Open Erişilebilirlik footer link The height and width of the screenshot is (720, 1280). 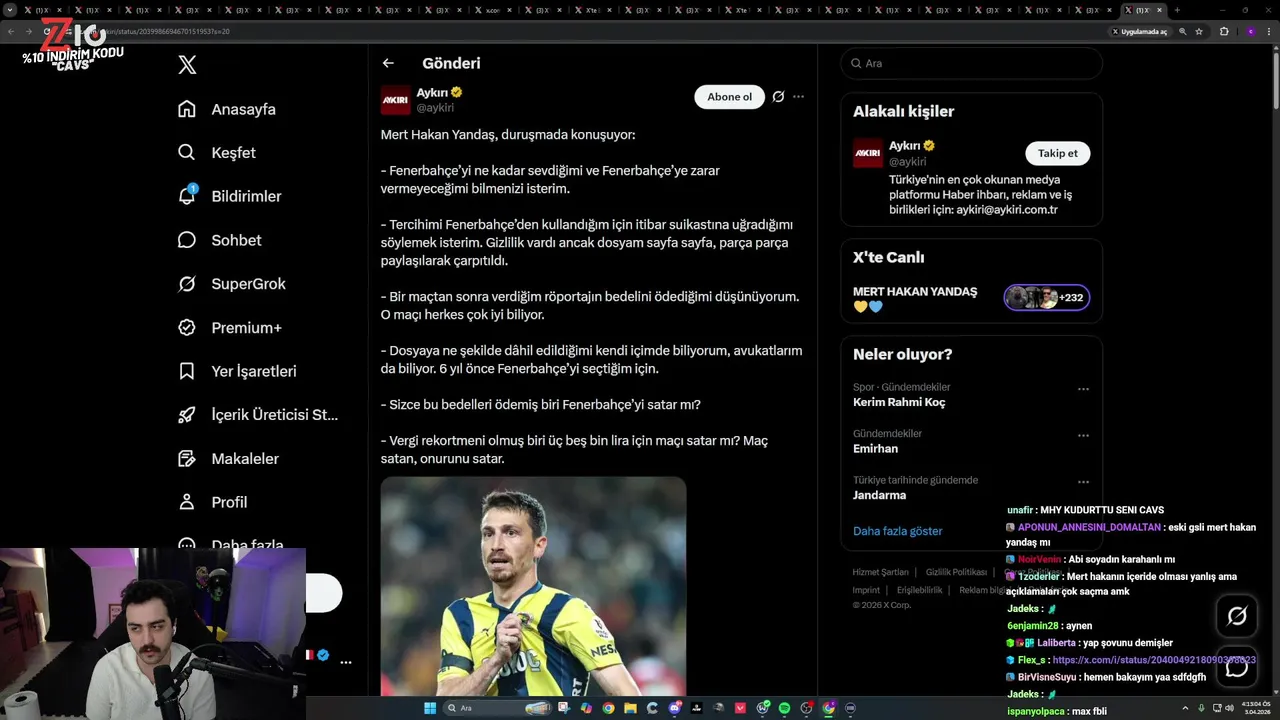point(919,590)
